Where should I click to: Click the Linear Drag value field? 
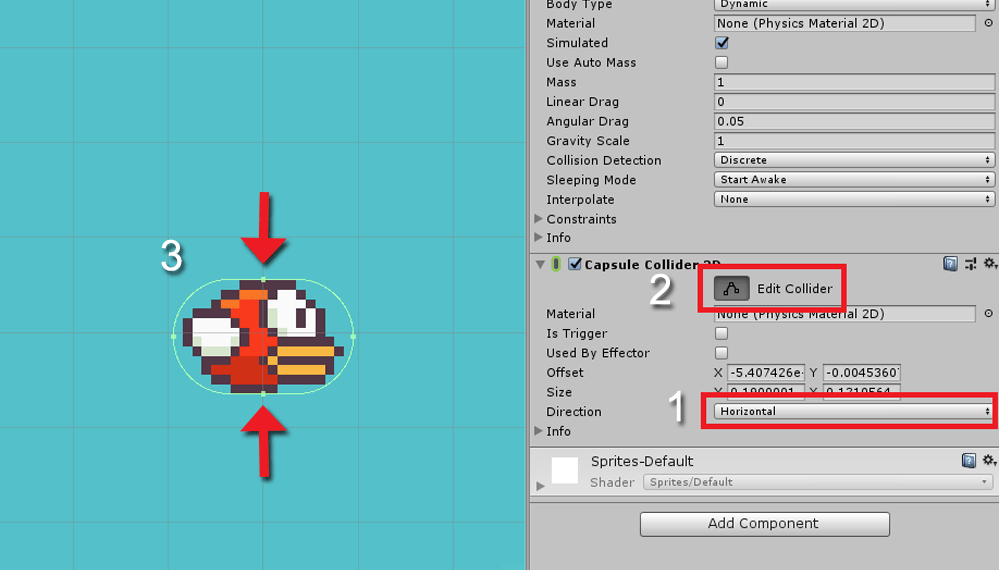tap(854, 102)
